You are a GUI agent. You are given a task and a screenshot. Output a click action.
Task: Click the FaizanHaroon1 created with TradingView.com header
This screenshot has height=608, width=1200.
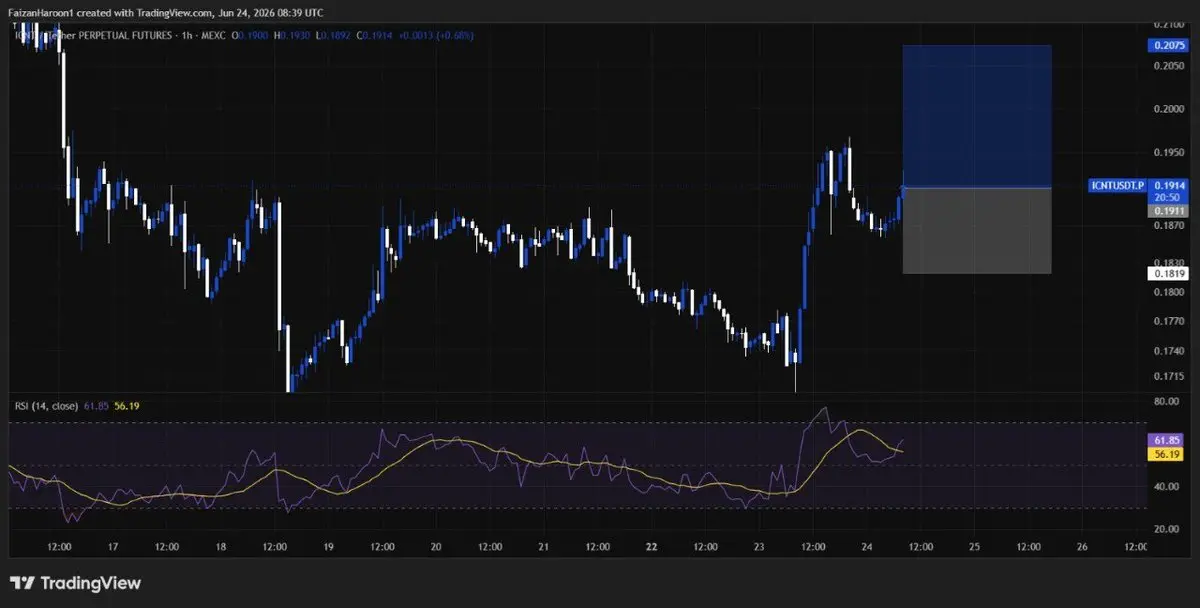click(166, 11)
